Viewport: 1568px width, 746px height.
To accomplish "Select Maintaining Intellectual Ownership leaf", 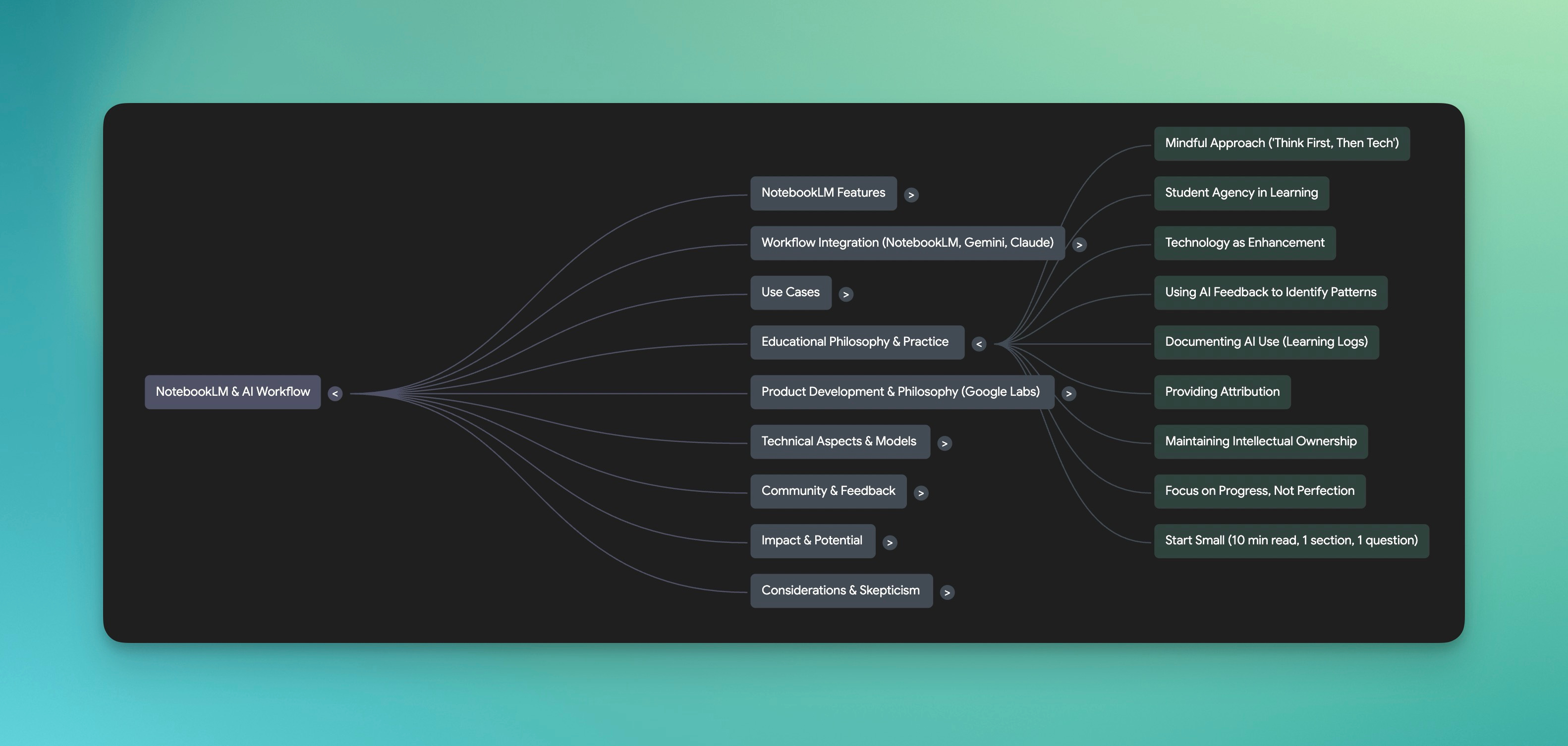I will point(1261,442).
